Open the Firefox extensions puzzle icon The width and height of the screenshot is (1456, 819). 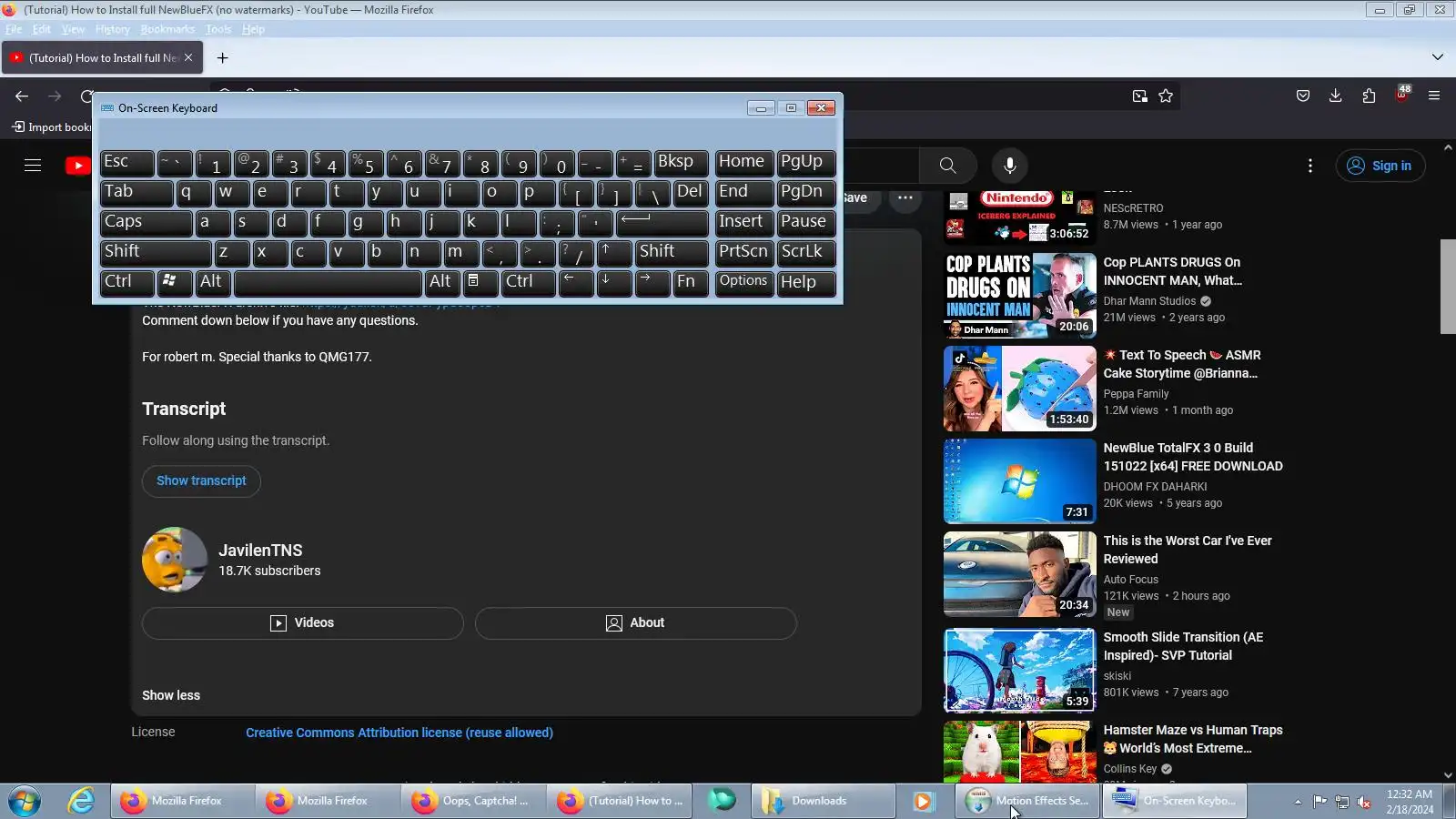(1369, 96)
